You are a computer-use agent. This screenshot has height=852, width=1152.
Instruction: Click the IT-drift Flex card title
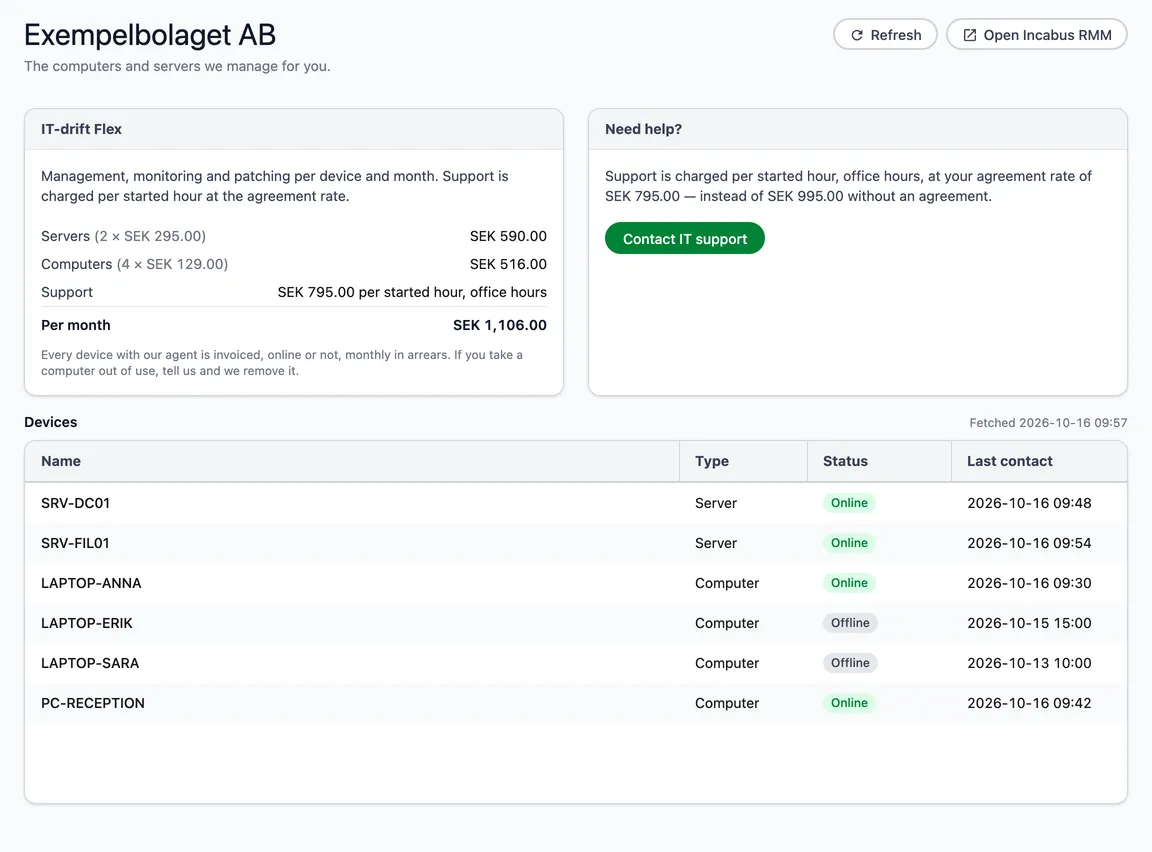(82, 129)
